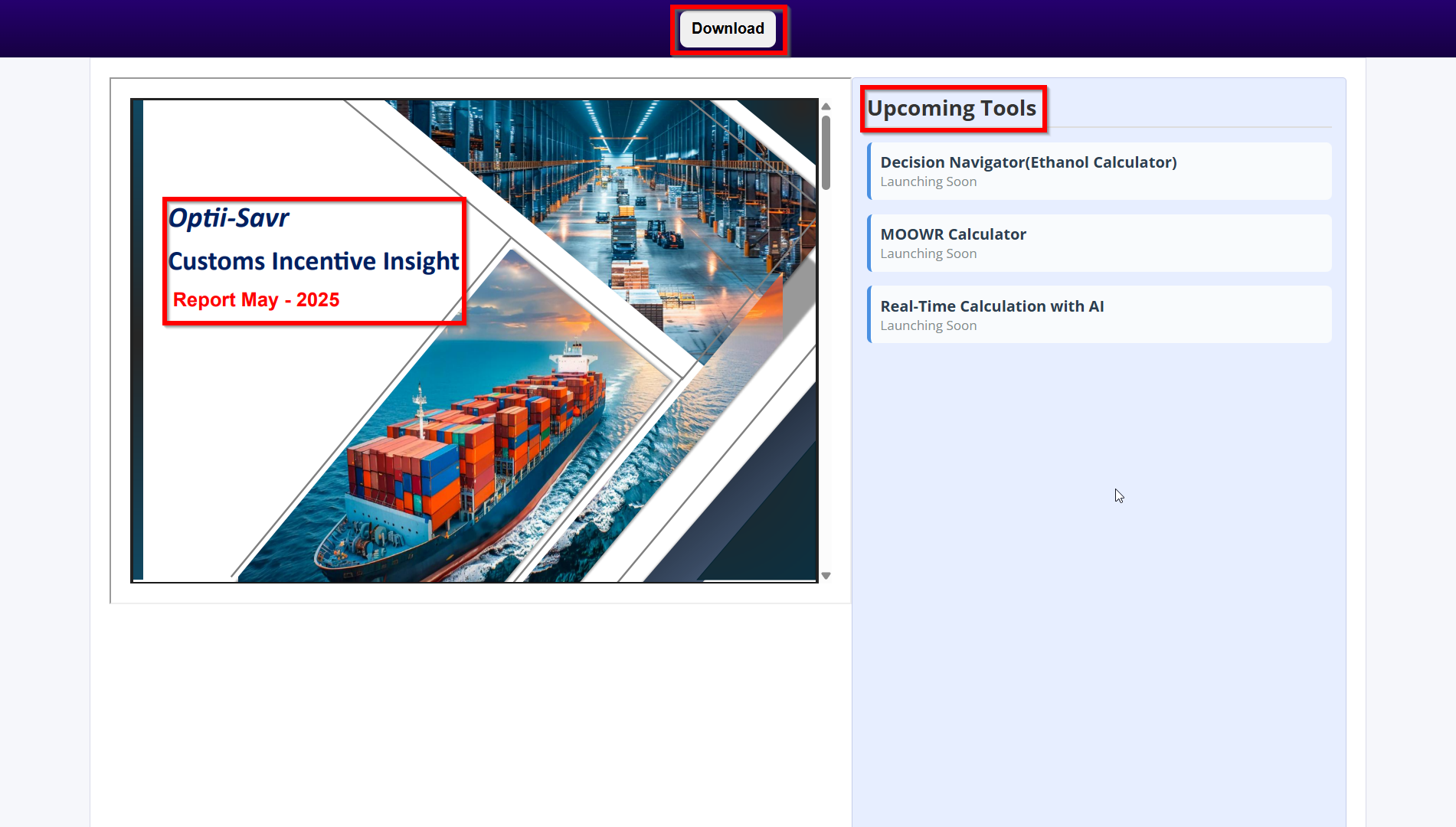Select the MOOWR Calculator title

pos(953,234)
